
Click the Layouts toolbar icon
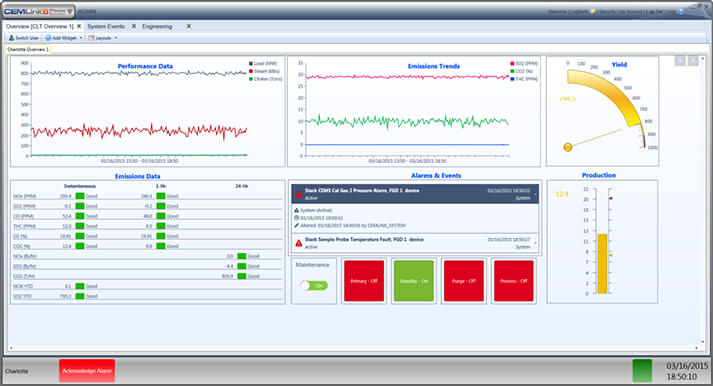click(91, 38)
